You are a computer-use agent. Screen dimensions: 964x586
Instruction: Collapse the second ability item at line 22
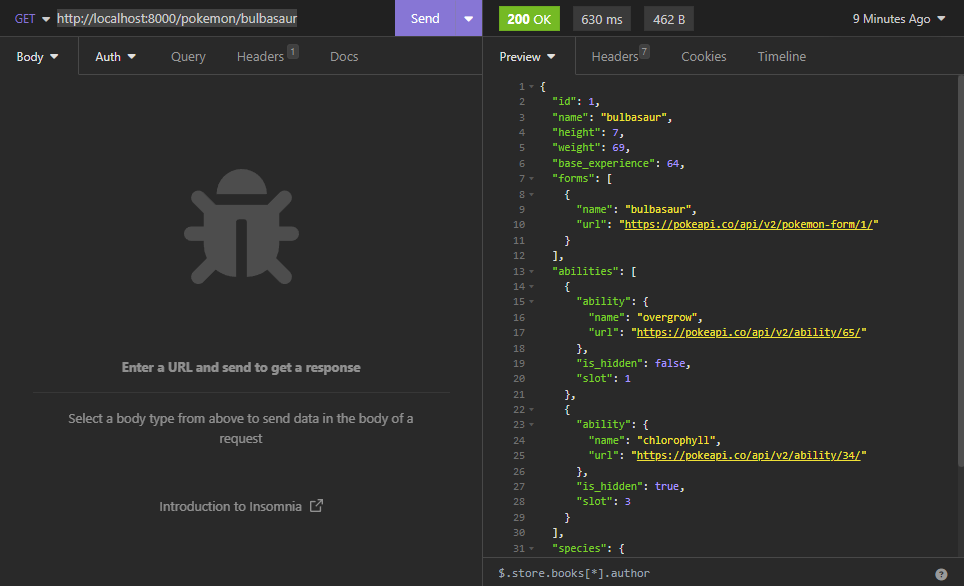click(x=532, y=410)
